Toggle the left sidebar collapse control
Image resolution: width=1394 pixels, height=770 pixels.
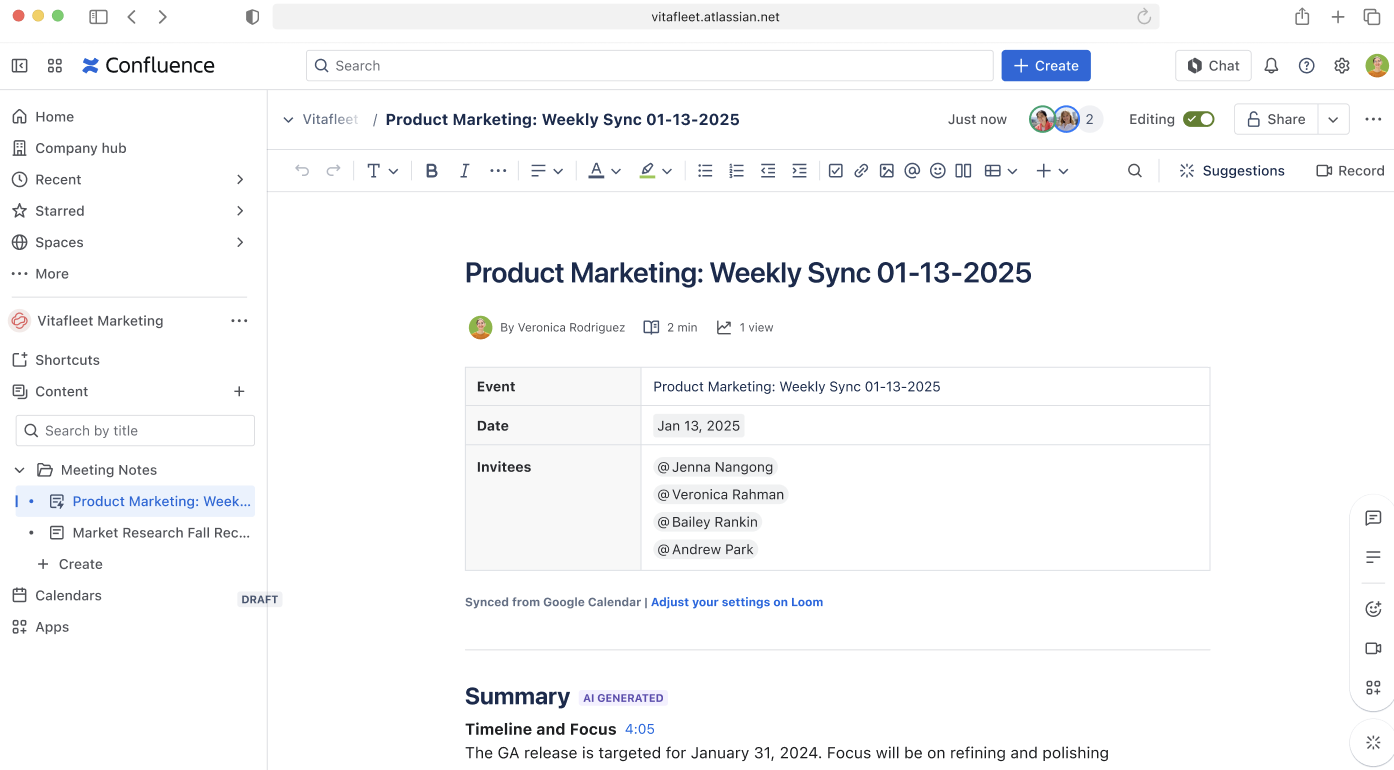[19, 65]
